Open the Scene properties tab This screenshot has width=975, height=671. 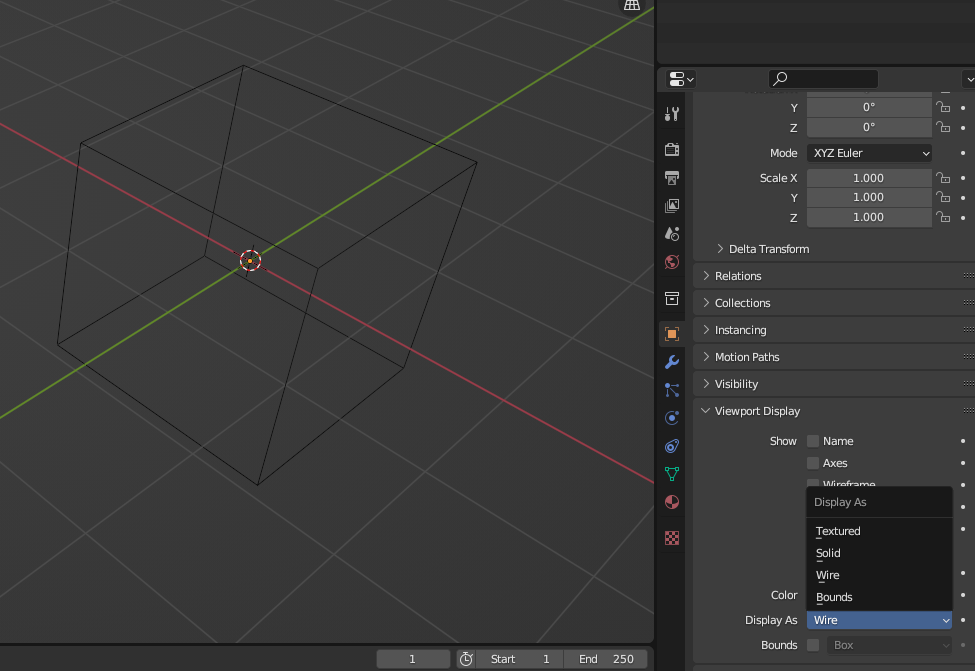(672, 234)
